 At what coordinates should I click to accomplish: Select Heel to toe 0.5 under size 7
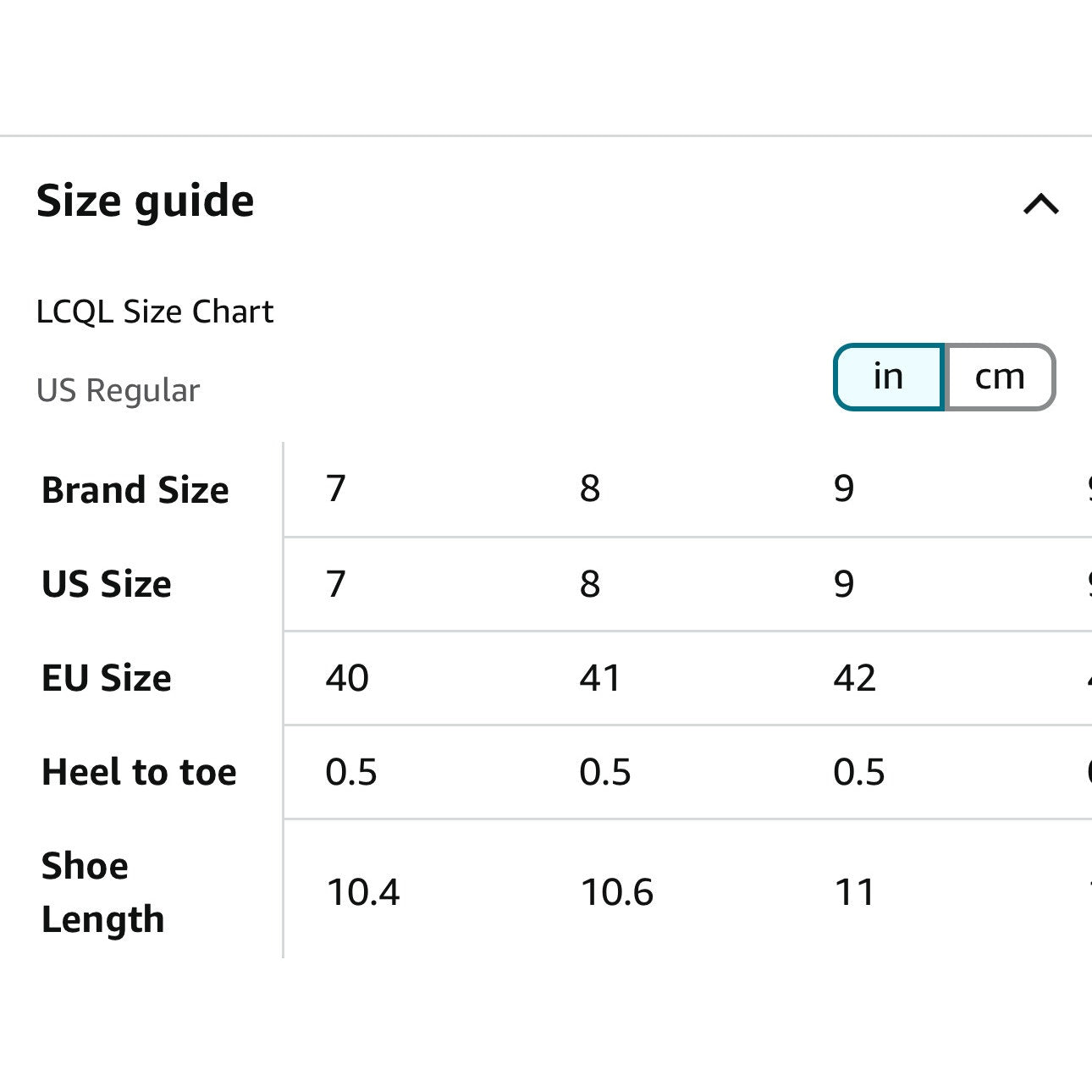[x=351, y=772]
